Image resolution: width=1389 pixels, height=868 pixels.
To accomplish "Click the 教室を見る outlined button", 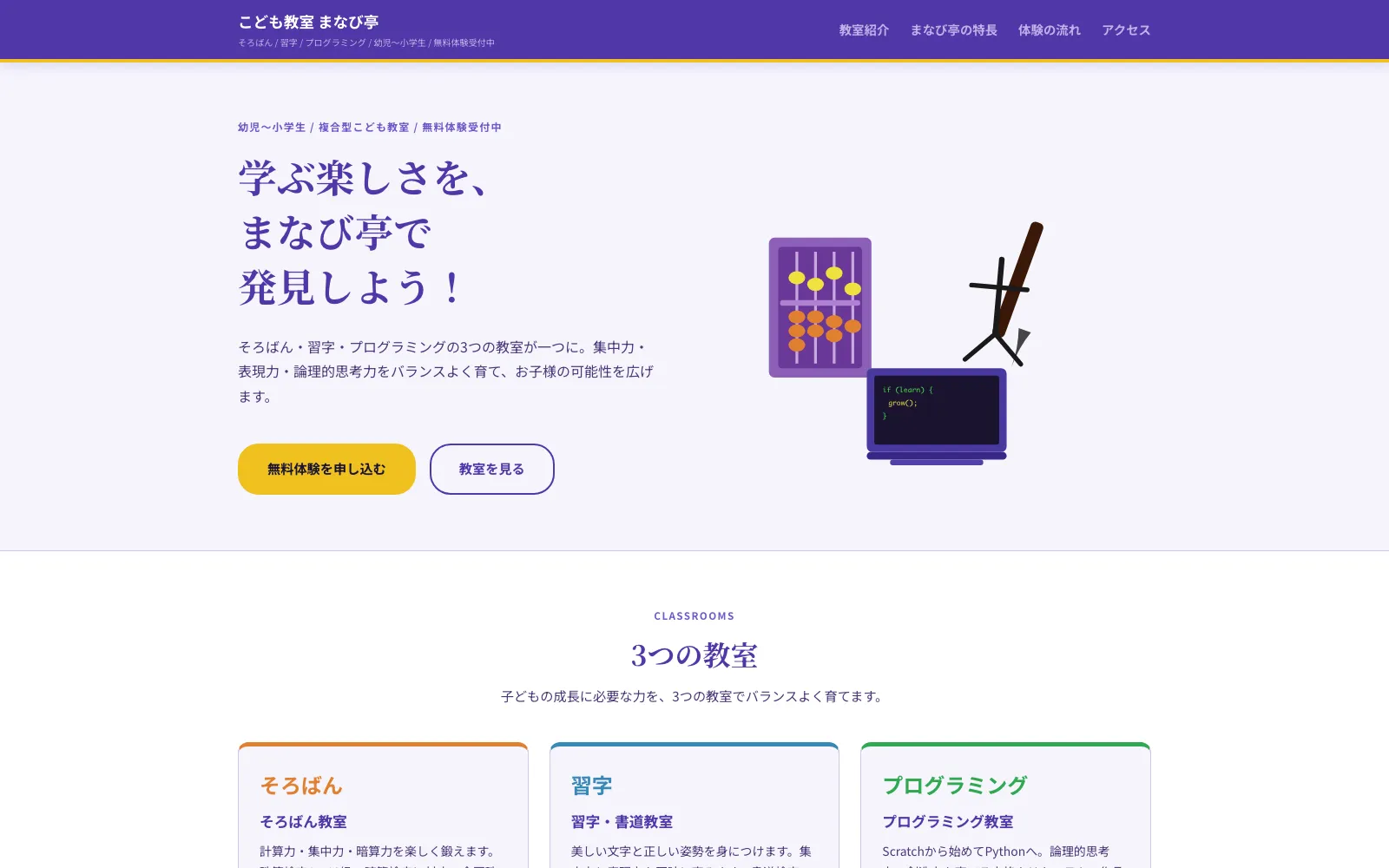I will (x=491, y=469).
